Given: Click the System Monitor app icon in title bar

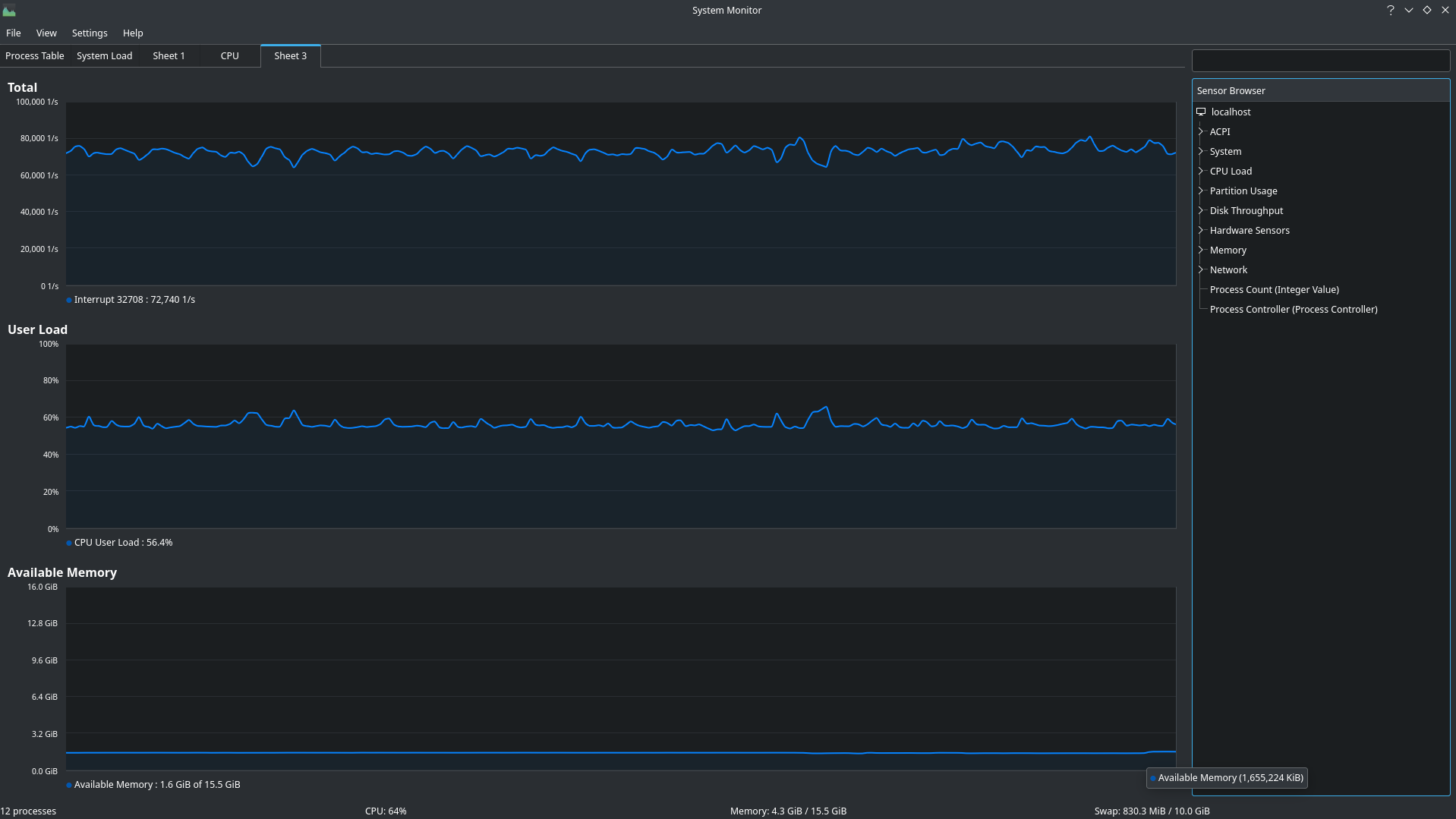Looking at the screenshot, I should 9,11.
